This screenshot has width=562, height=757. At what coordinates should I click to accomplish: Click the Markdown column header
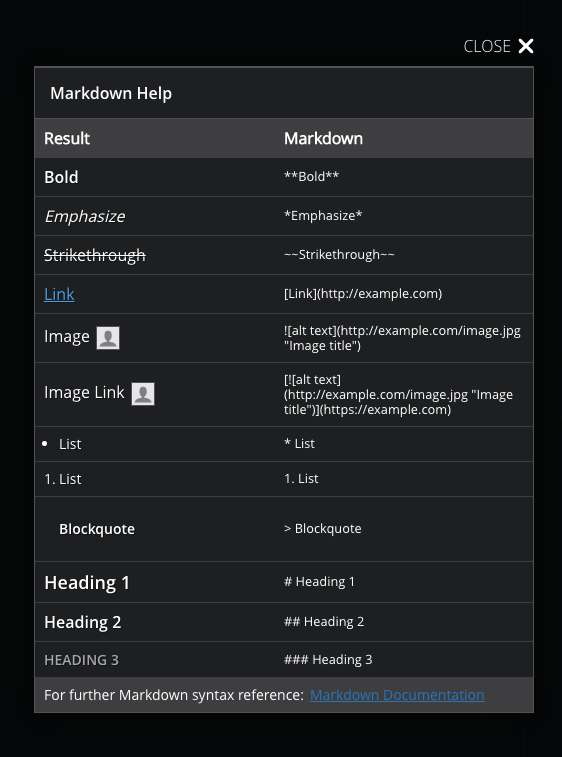pos(323,139)
